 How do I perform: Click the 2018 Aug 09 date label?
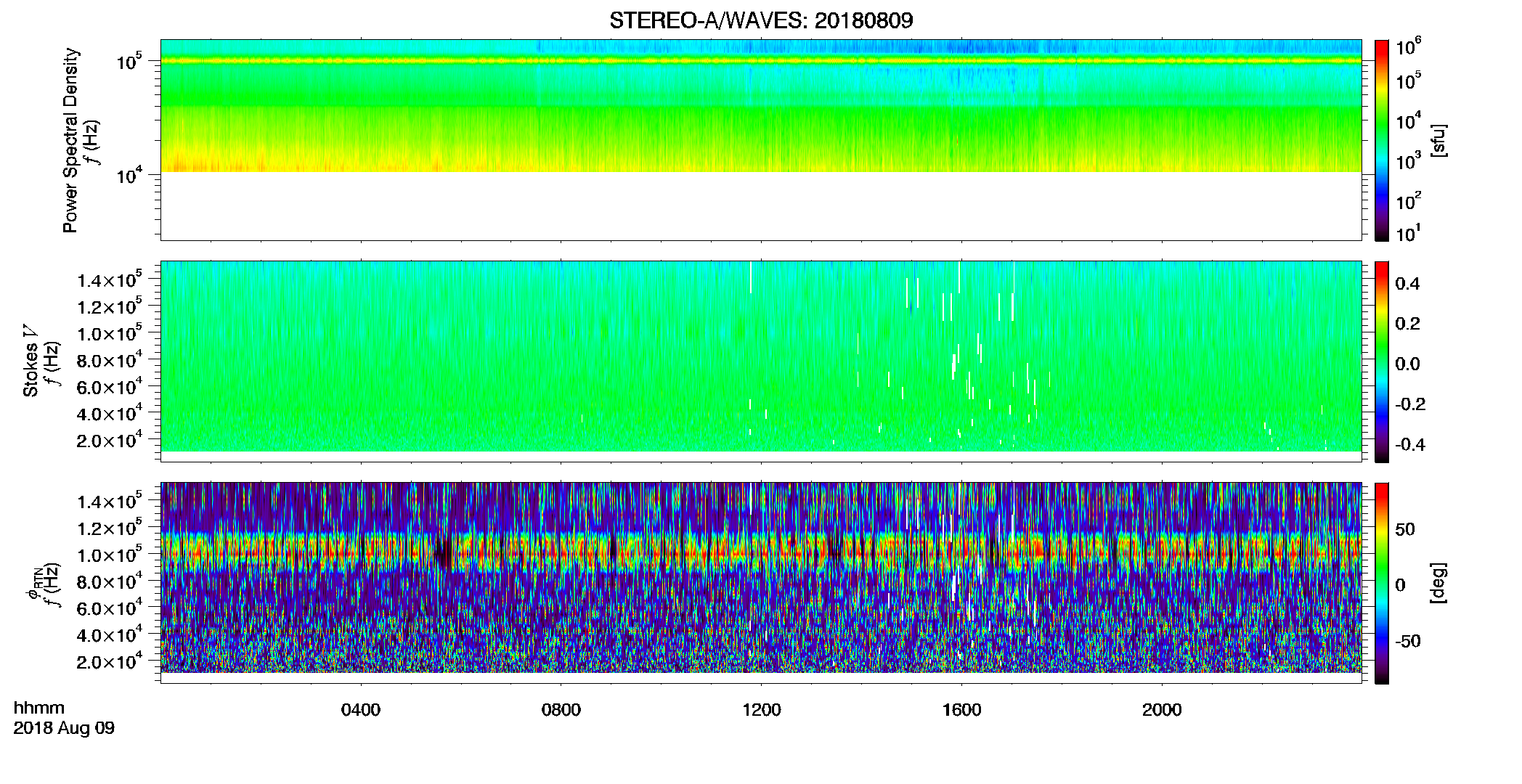[x=64, y=728]
